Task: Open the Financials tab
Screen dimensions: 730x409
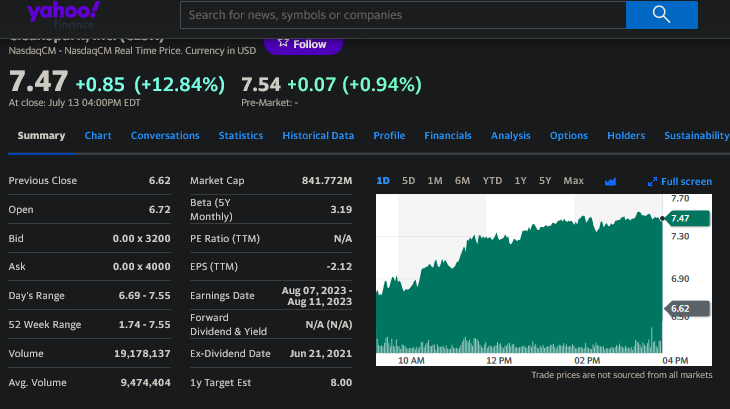Action: [x=448, y=136]
